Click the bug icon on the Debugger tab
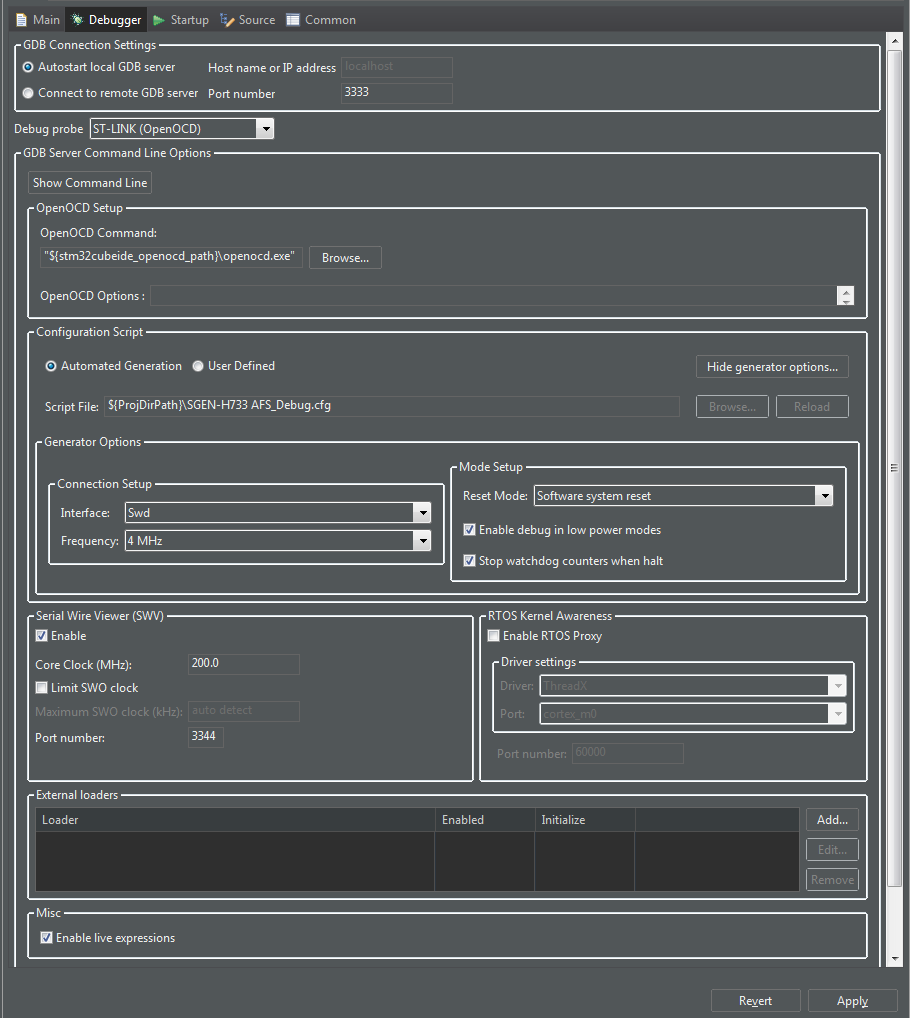The width and height of the screenshot is (910, 1018). pos(75,19)
